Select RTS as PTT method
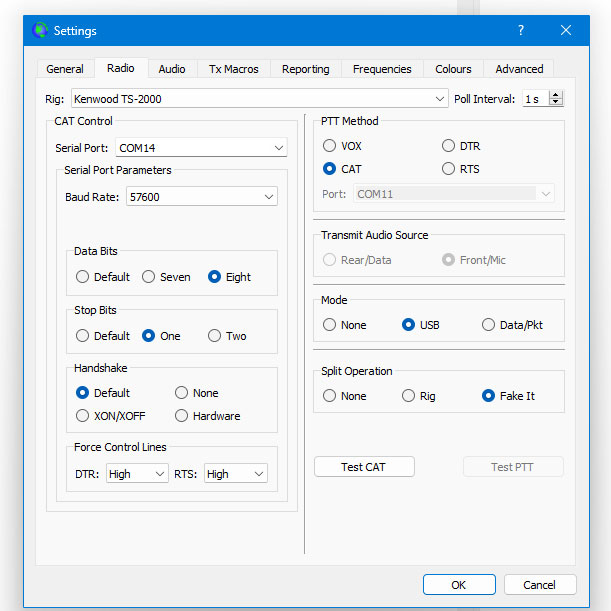This screenshot has width=611, height=611. click(448, 169)
